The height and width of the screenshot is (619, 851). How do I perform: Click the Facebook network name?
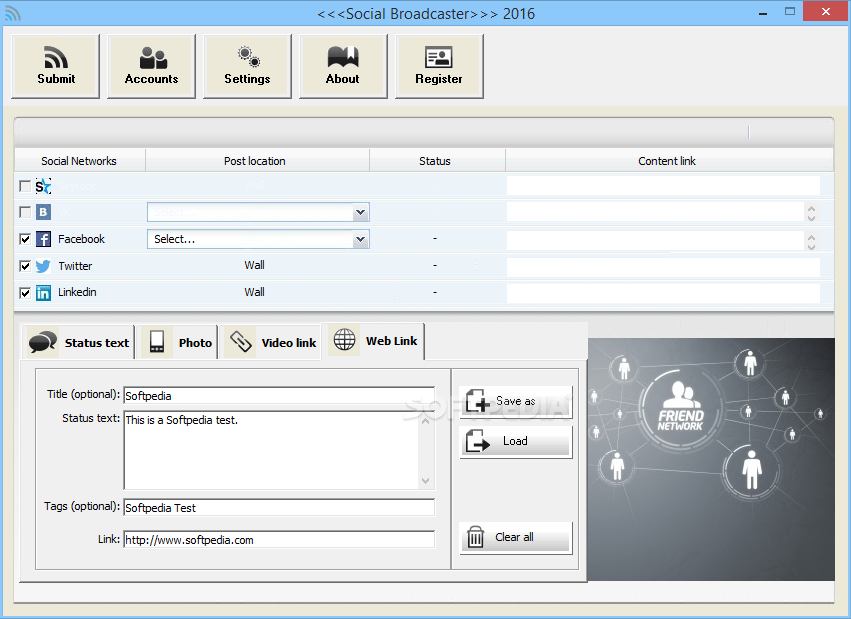point(81,239)
